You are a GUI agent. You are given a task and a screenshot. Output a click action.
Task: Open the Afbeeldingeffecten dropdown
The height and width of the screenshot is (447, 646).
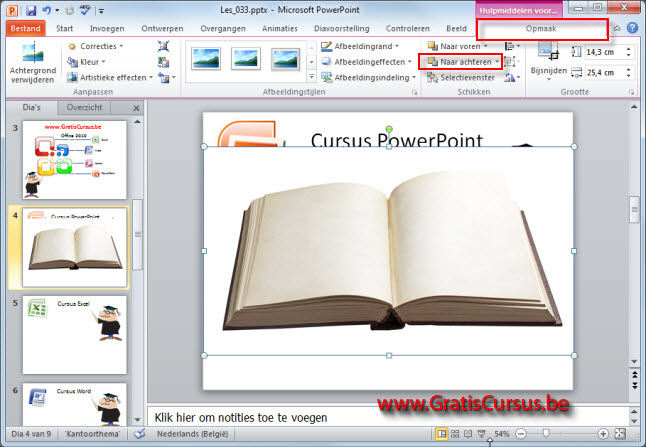(x=366, y=62)
